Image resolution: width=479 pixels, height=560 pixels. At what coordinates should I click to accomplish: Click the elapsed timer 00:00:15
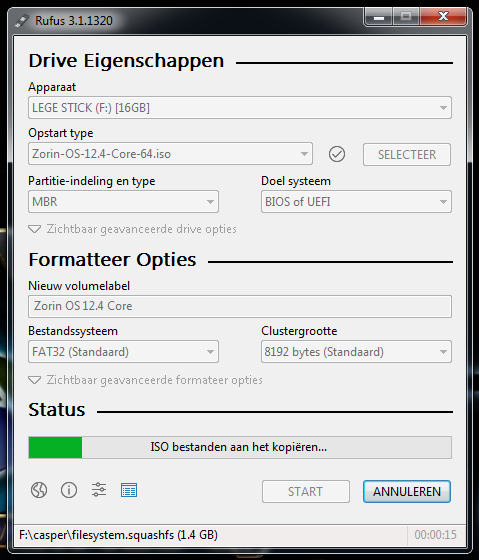(x=435, y=535)
